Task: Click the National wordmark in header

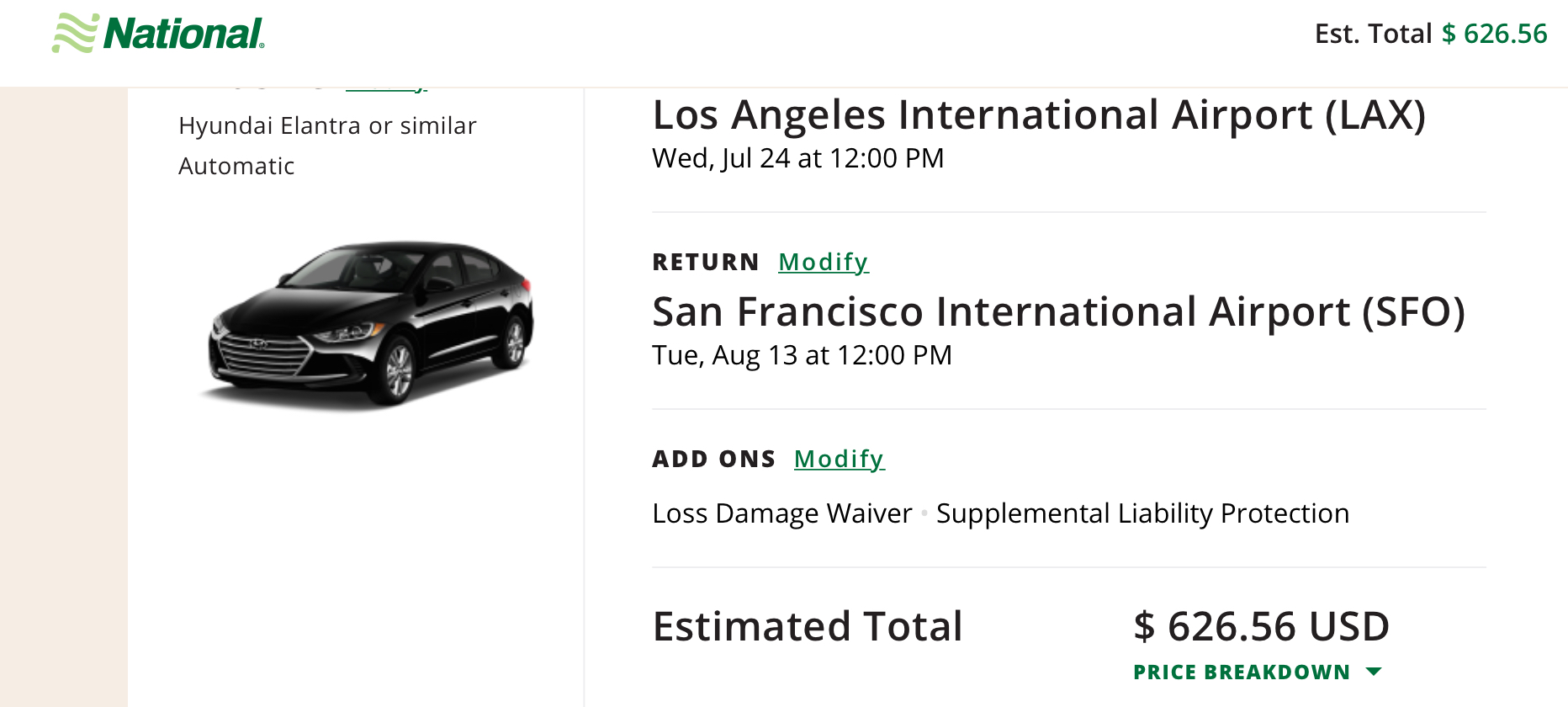Action: 183,35
